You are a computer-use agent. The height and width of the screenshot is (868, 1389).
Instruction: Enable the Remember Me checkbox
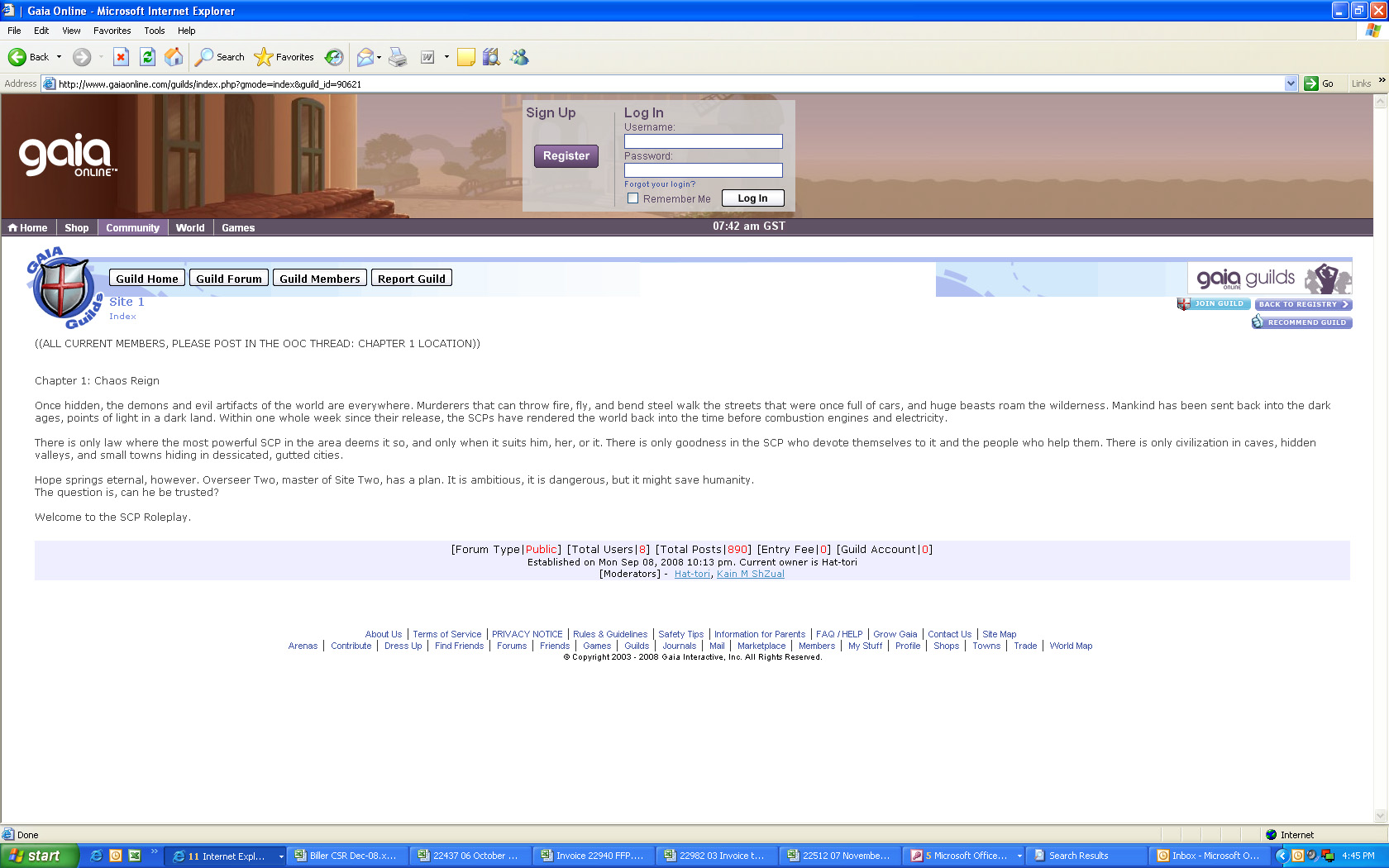pos(632,198)
